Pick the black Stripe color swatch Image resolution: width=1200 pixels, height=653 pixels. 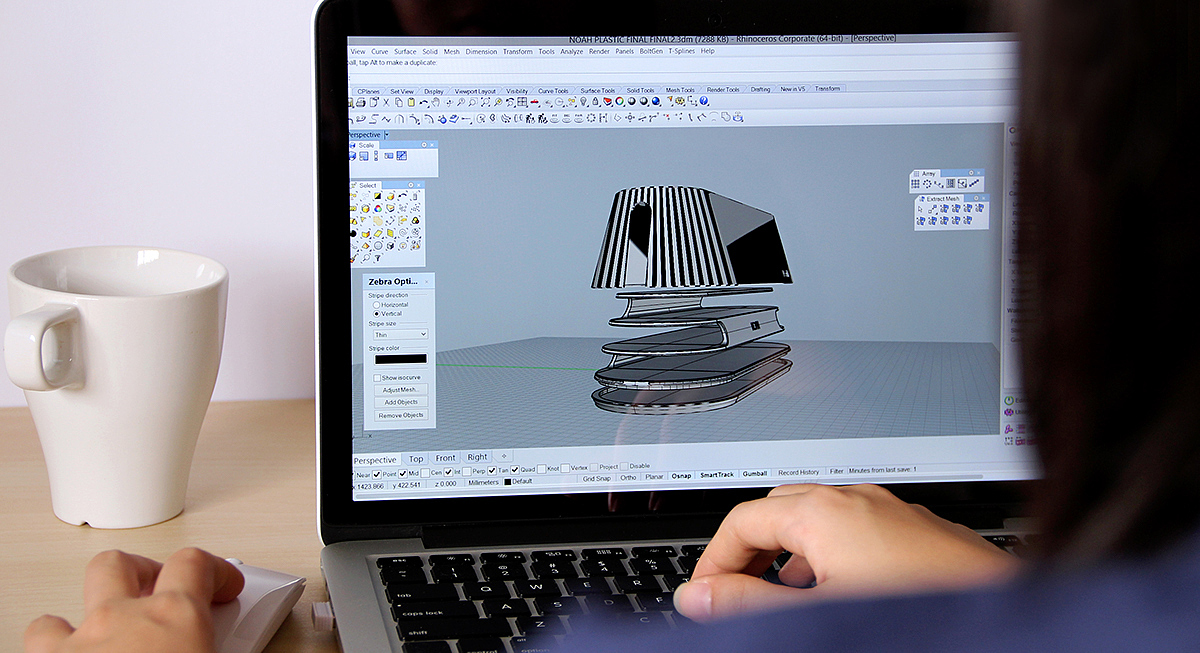click(x=401, y=359)
